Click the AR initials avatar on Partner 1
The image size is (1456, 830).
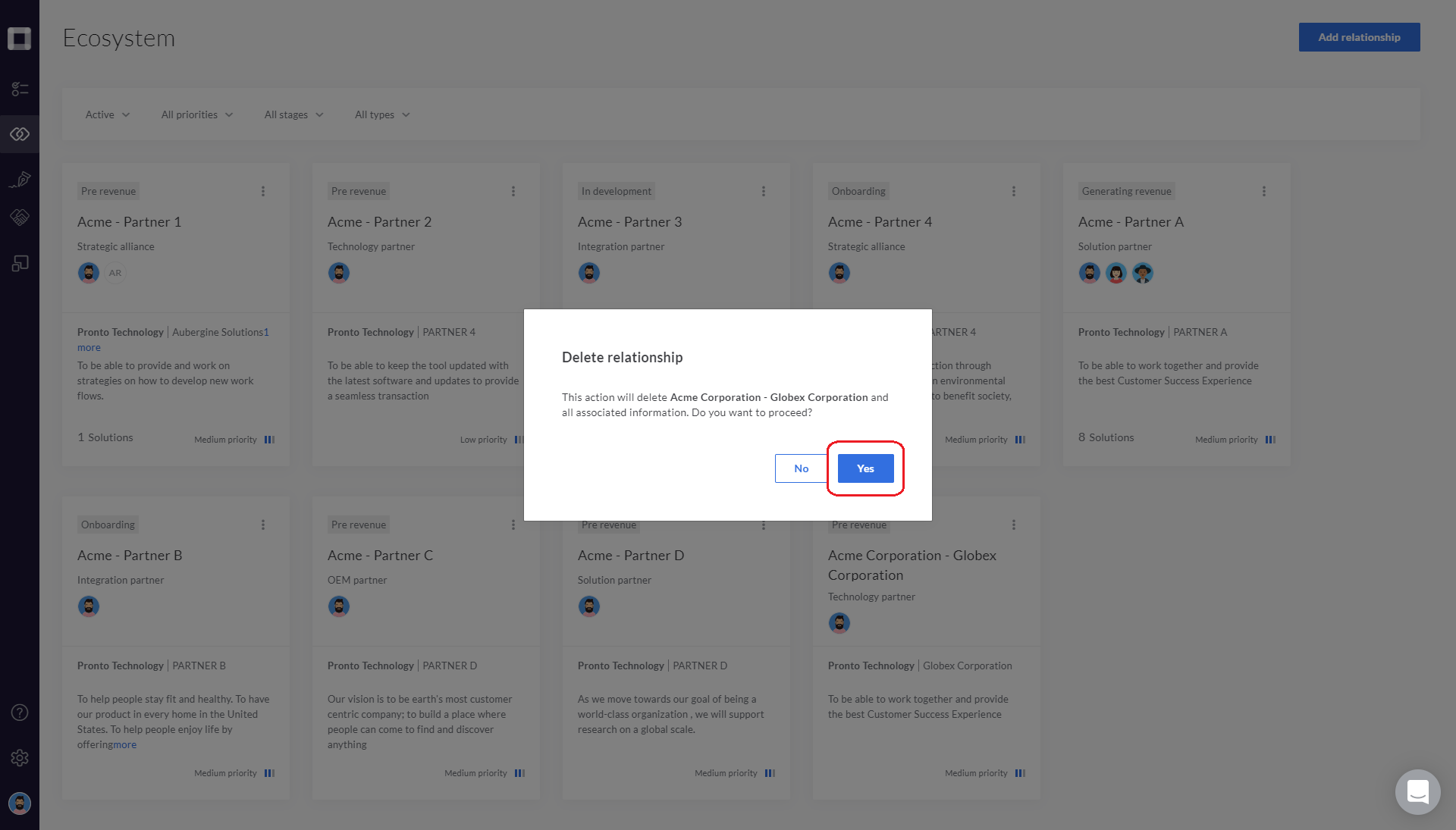tap(115, 273)
